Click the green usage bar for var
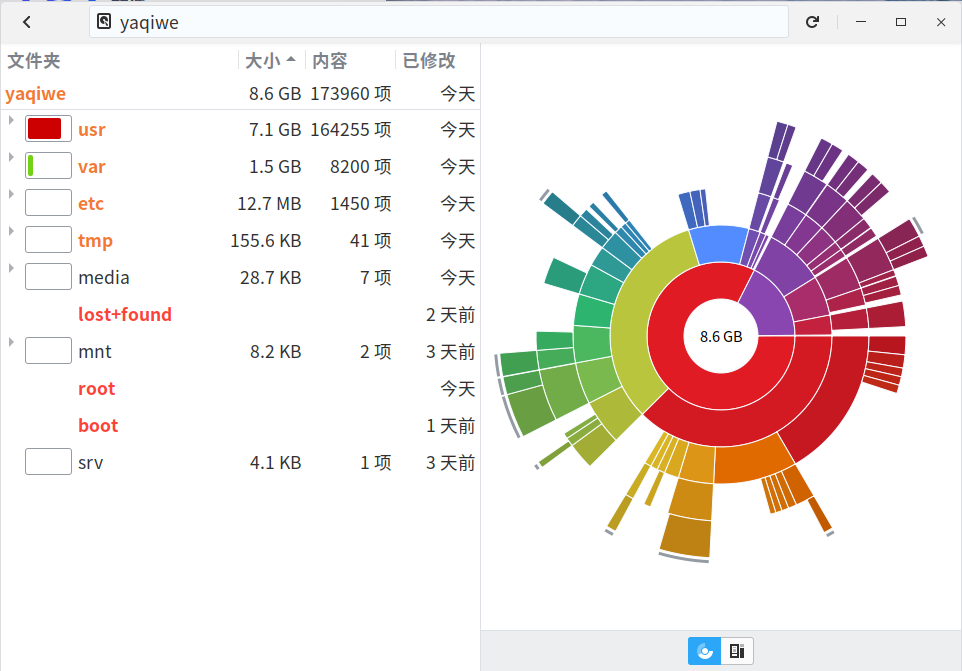 click(x=48, y=166)
